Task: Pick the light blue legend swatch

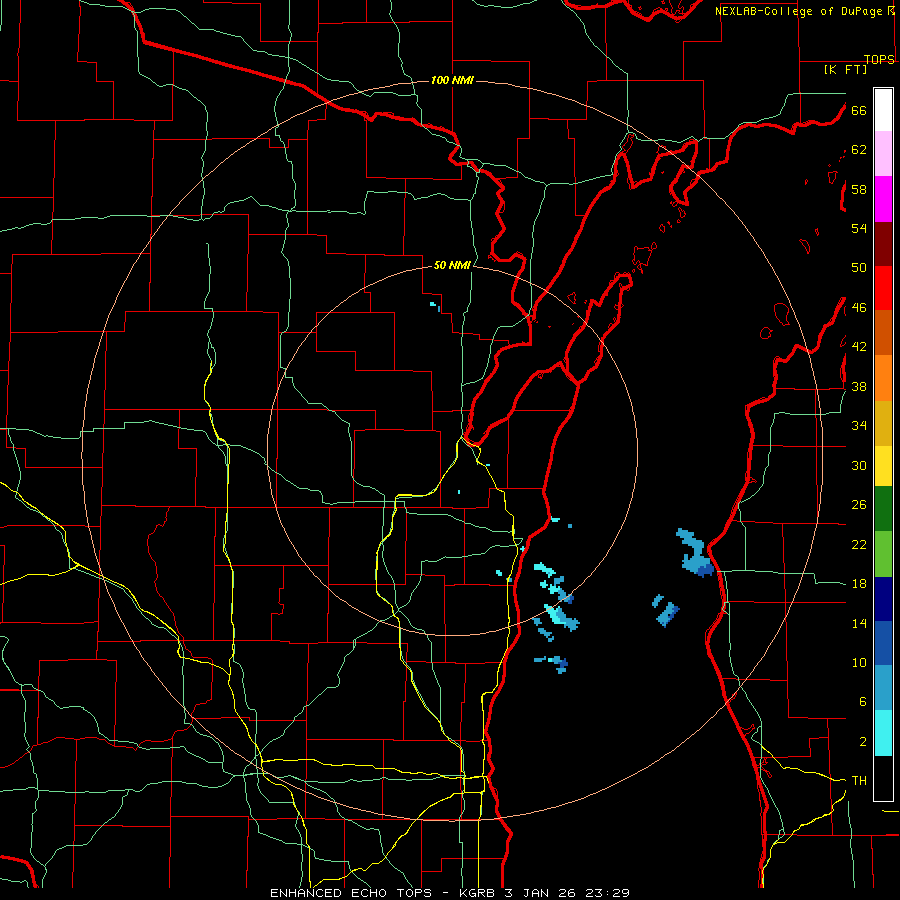Action: point(883,688)
